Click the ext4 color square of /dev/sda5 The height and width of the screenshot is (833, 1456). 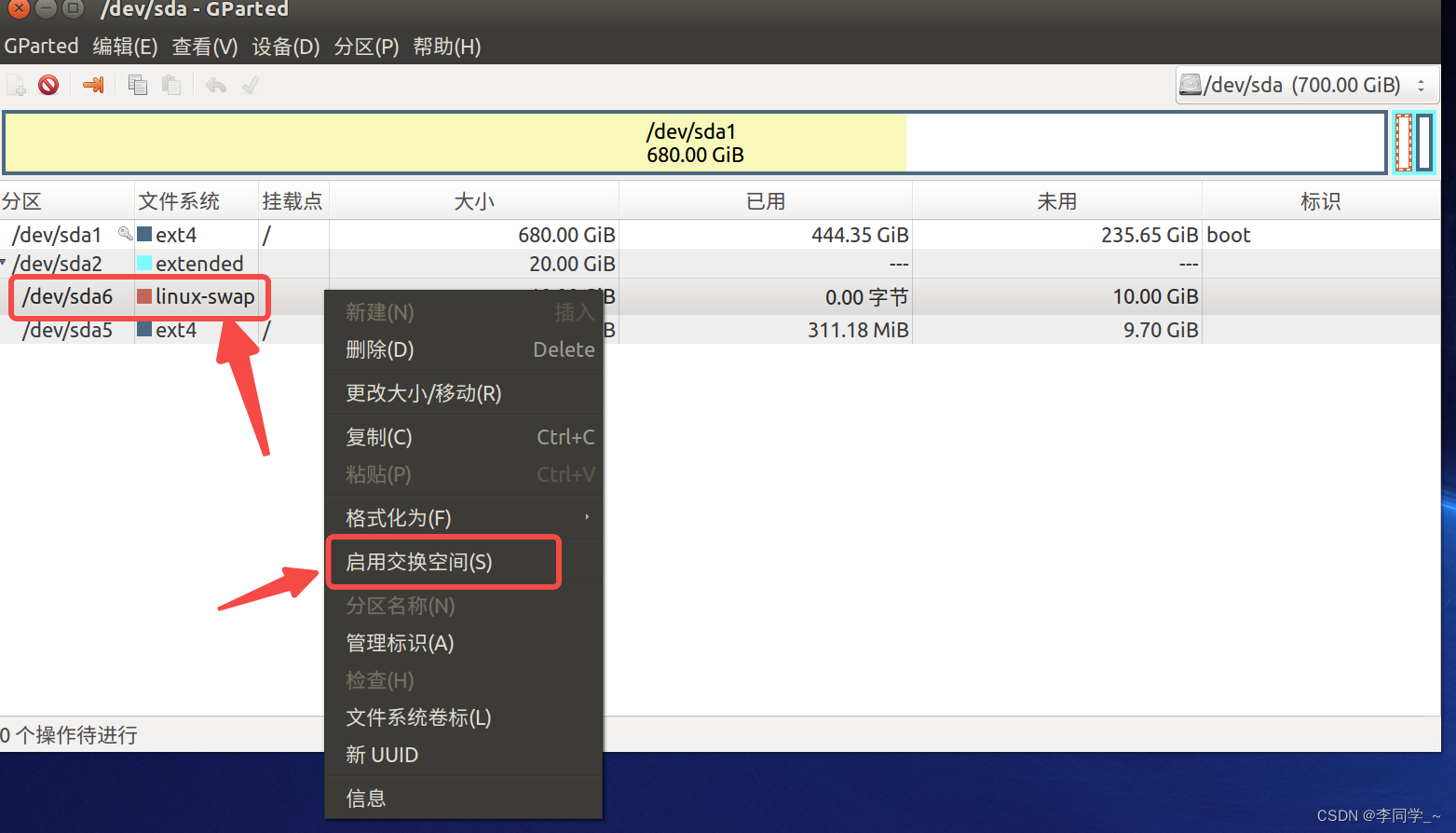coord(144,329)
